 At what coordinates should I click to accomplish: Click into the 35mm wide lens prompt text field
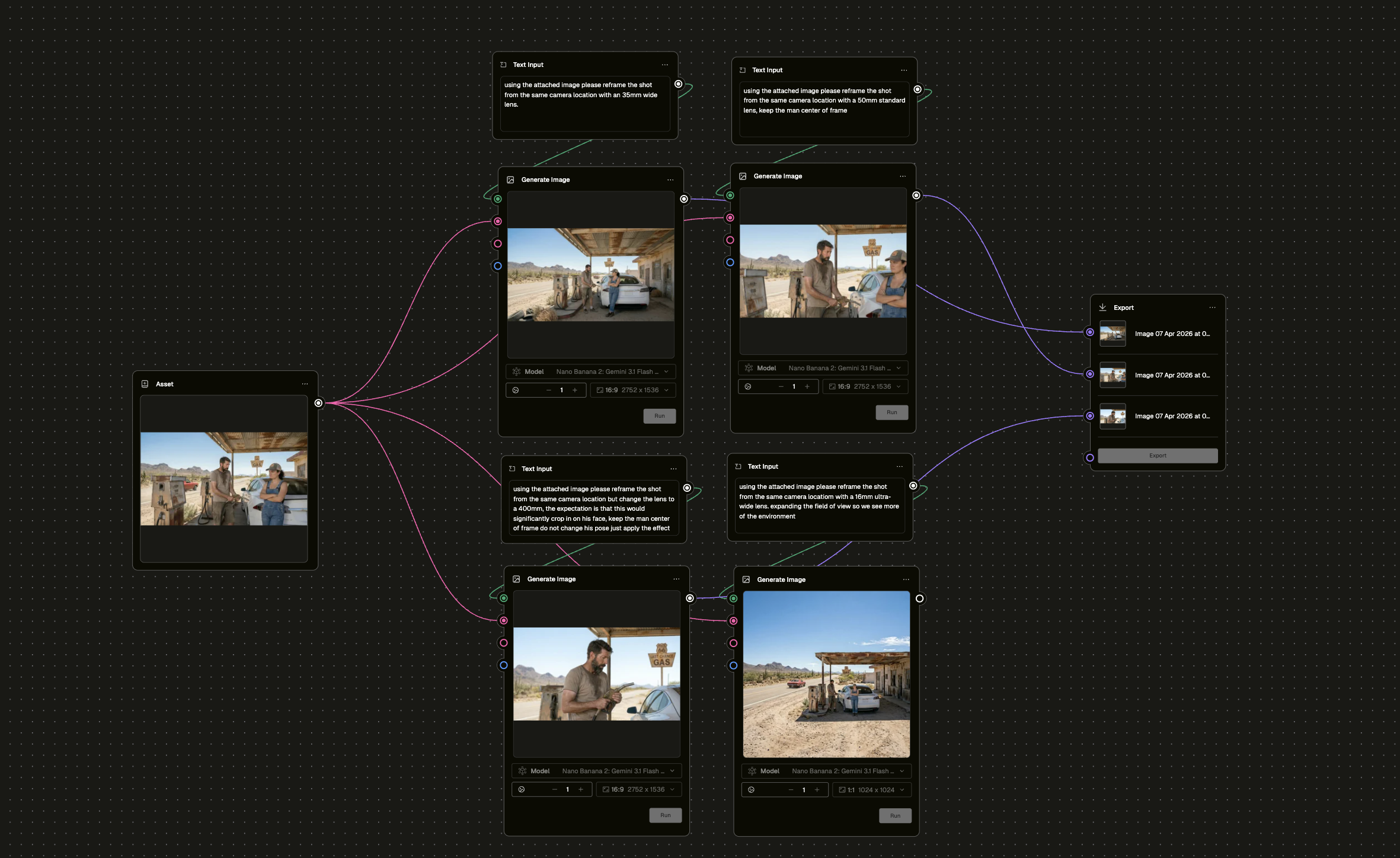click(x=584, y=104)
